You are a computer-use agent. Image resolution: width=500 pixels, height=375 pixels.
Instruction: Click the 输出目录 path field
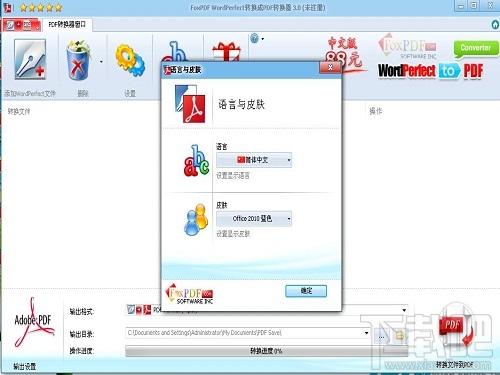[244, 333]
